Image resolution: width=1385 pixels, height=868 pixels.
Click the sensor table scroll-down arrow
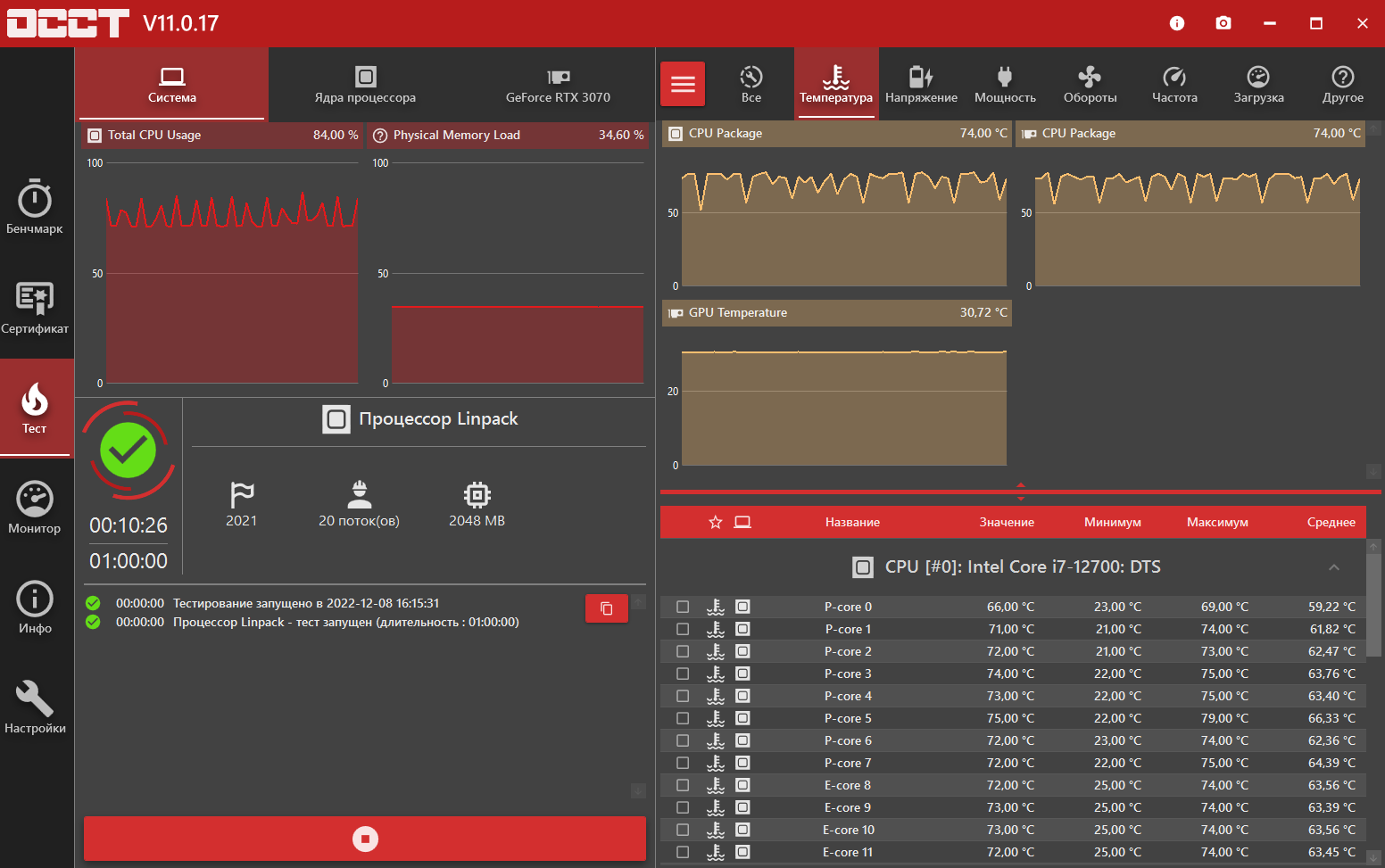pyautogui.click(x=1373, y=859)
